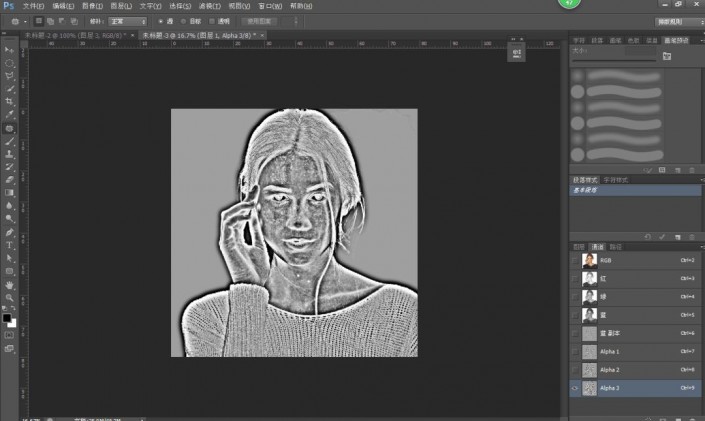
Task: Select the Move tool in the toolbox
Action: (10, 49)
